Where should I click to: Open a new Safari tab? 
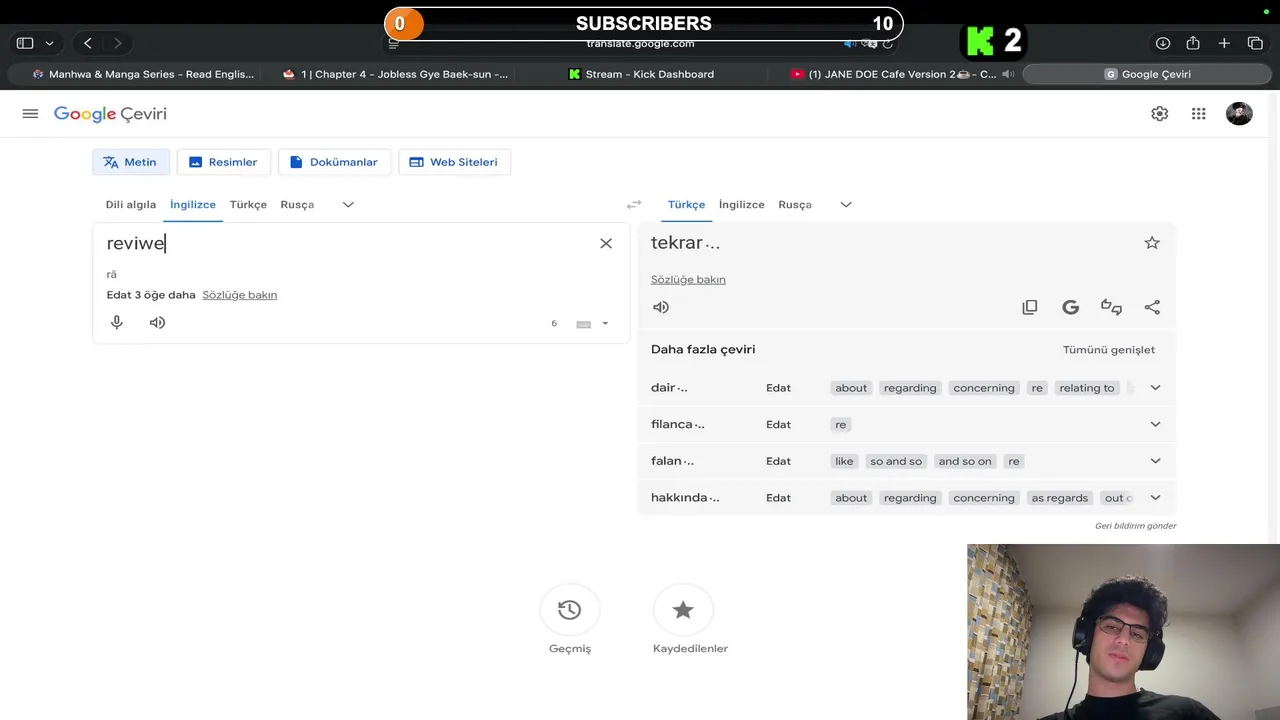point(1224,43)
